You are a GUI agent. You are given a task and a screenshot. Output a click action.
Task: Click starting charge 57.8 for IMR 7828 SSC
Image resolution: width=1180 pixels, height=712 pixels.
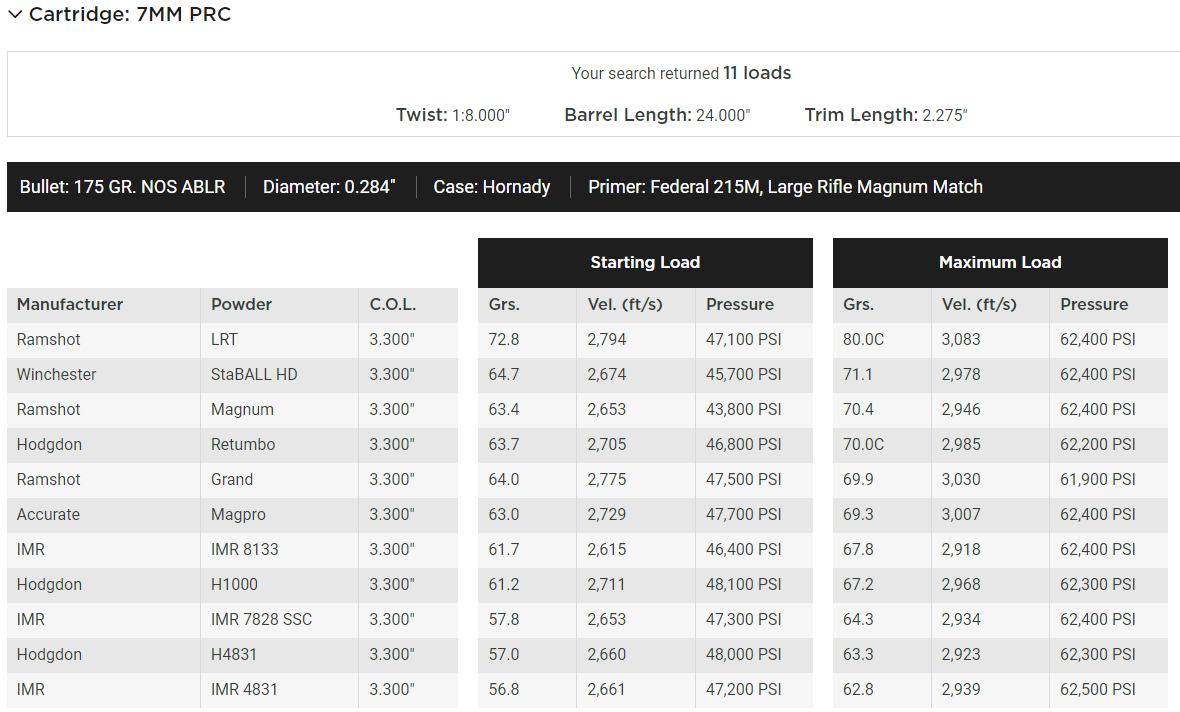pyautogui.click(x=503, y=619)
